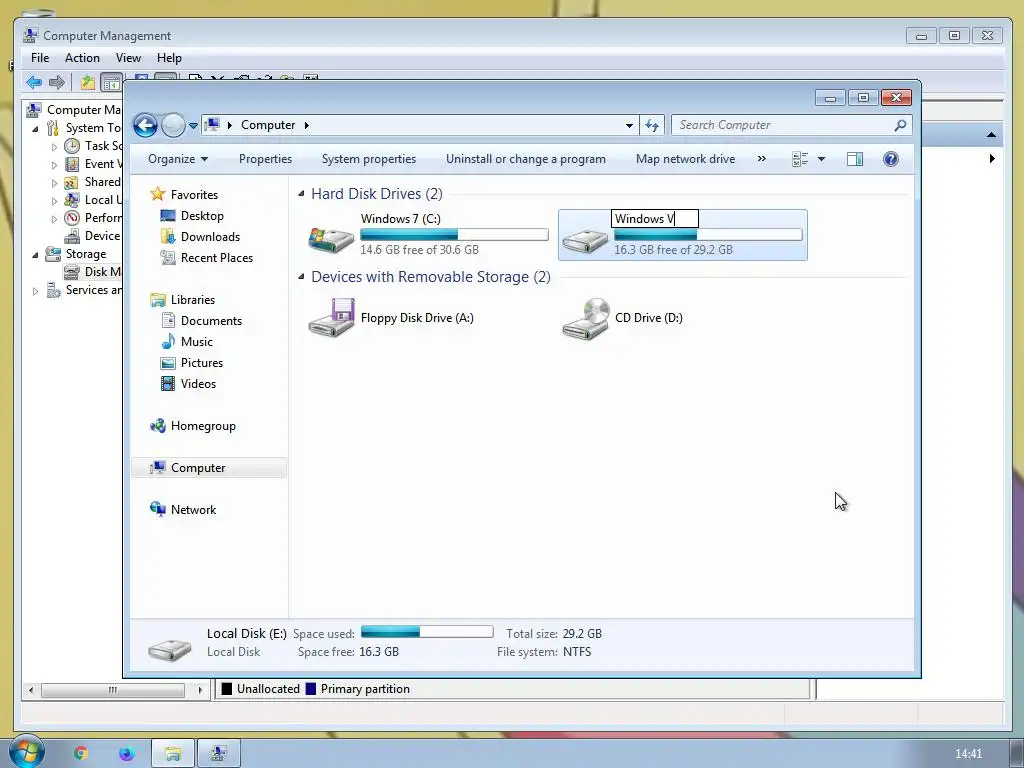
Task: Select Libraries in navigation pane
Action: (193, 300)
